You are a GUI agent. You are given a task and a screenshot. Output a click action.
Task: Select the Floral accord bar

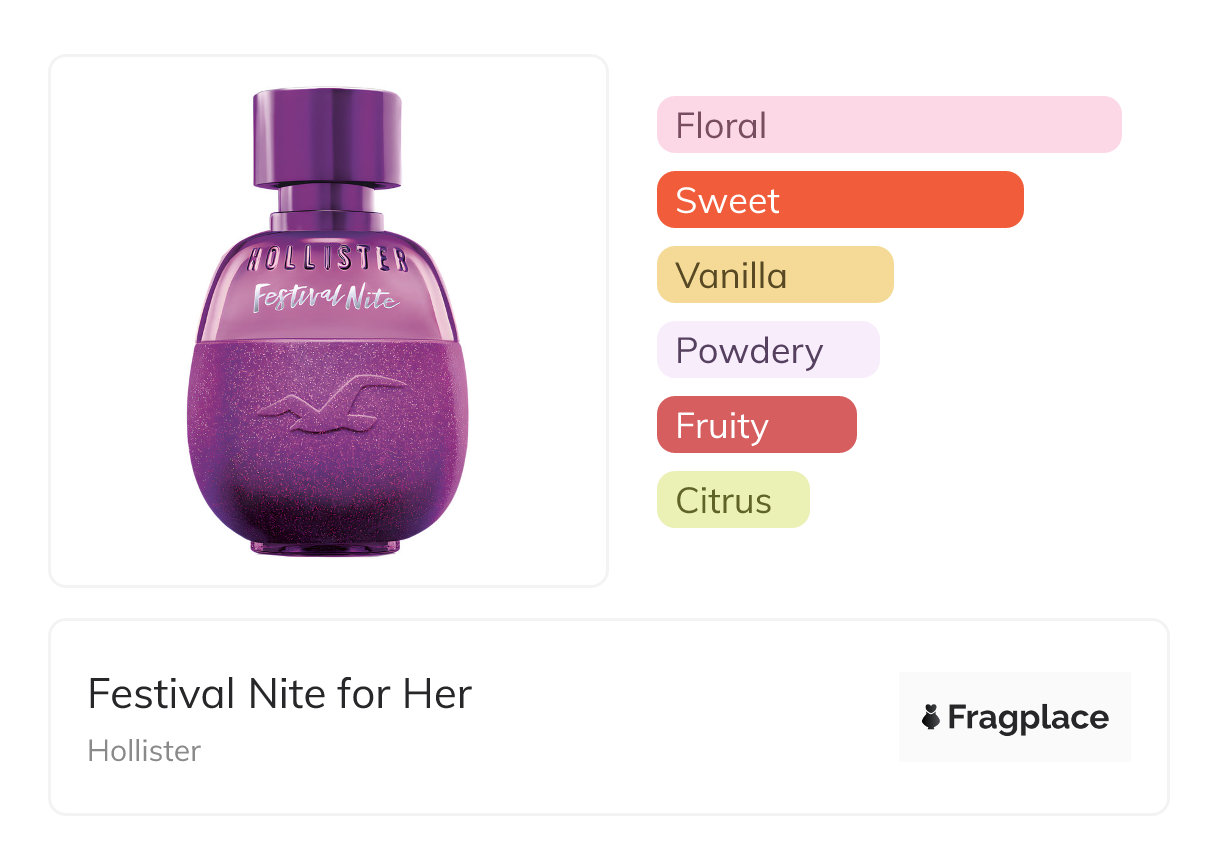pyautogui.click(x=888, y=125)
